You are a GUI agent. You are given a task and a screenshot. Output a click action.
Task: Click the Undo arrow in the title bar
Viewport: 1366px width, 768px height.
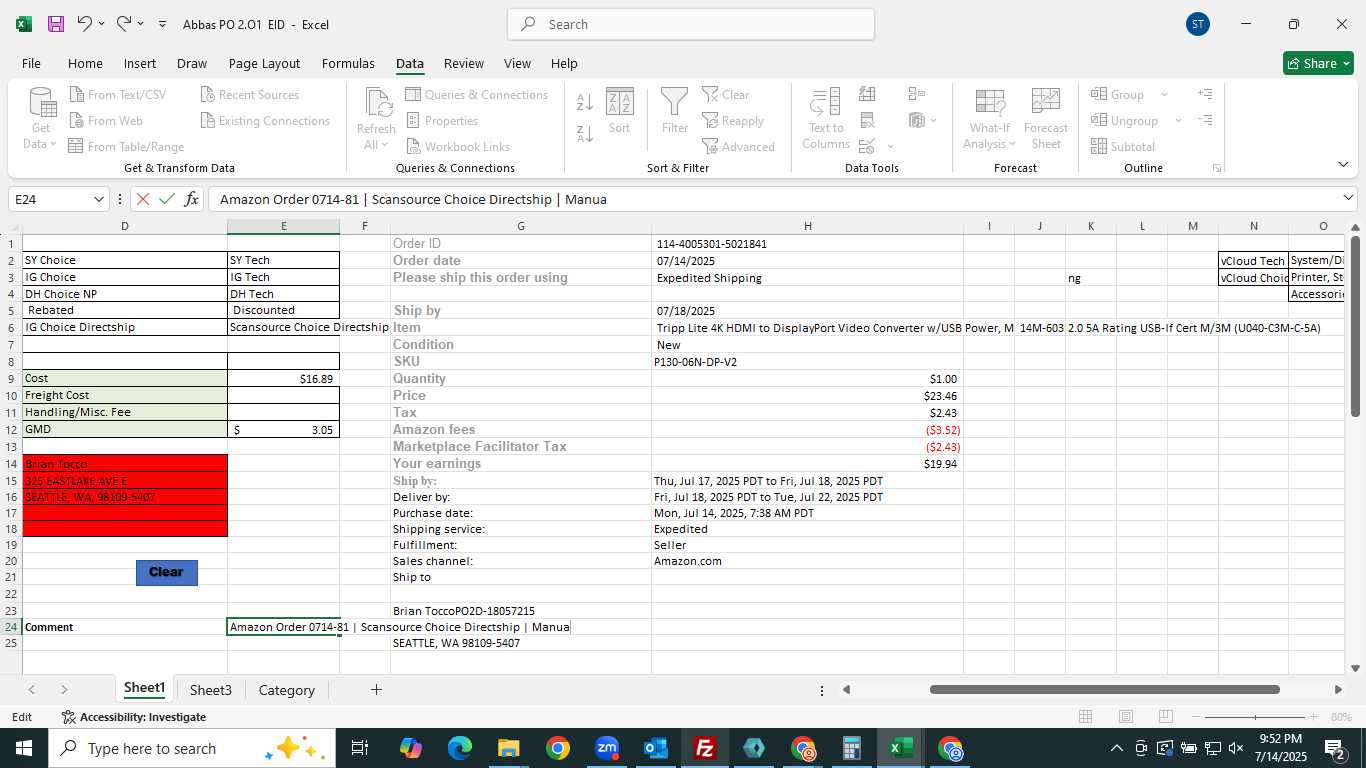[84, 23]
